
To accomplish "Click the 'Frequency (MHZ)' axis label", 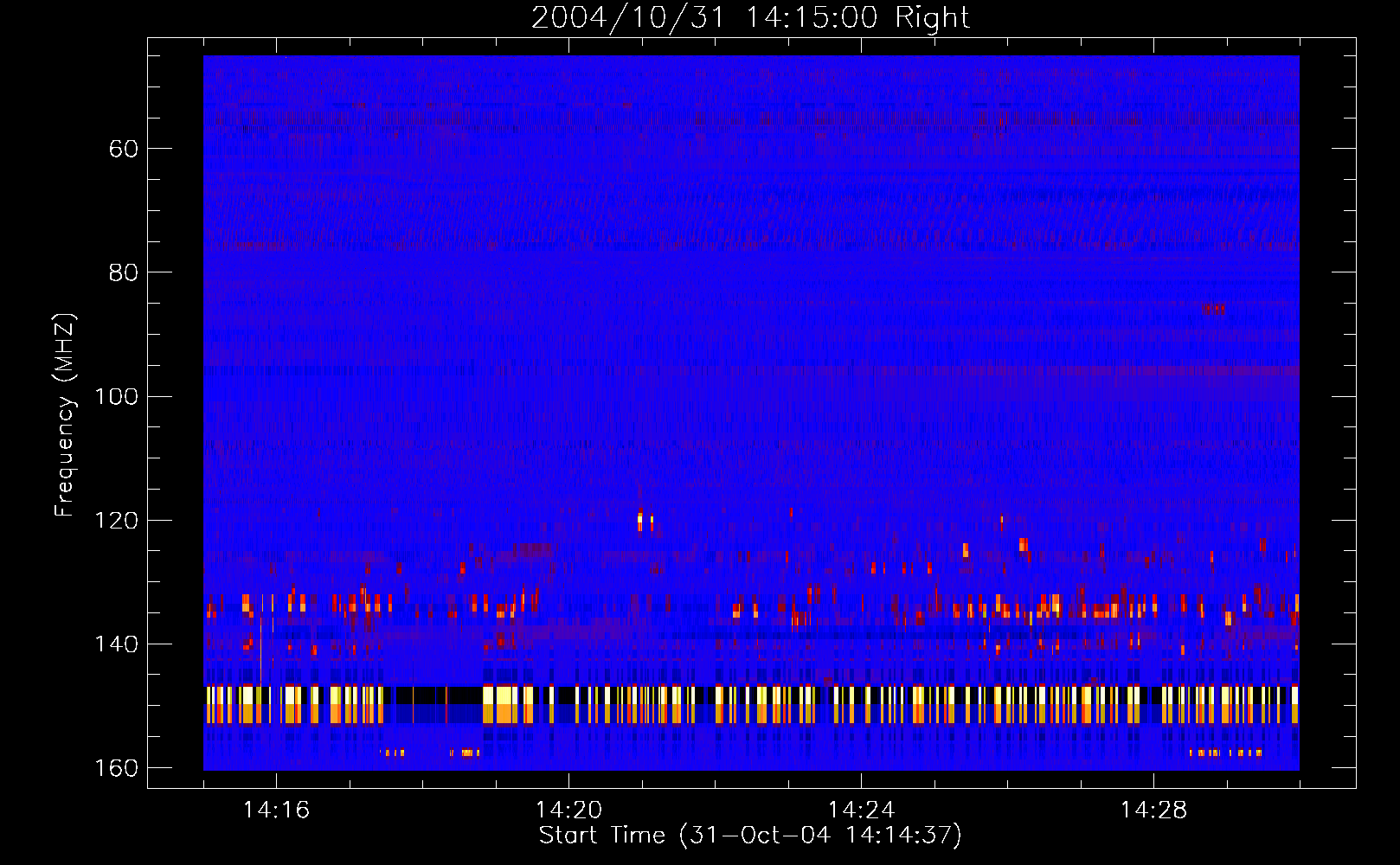I will coord(65,415).
